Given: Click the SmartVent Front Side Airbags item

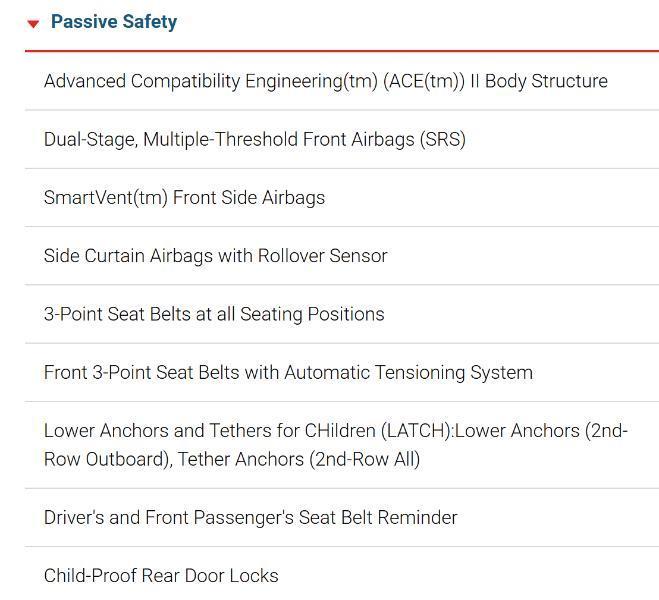Looking at the screenshot, I should click(x=184, y=197).
